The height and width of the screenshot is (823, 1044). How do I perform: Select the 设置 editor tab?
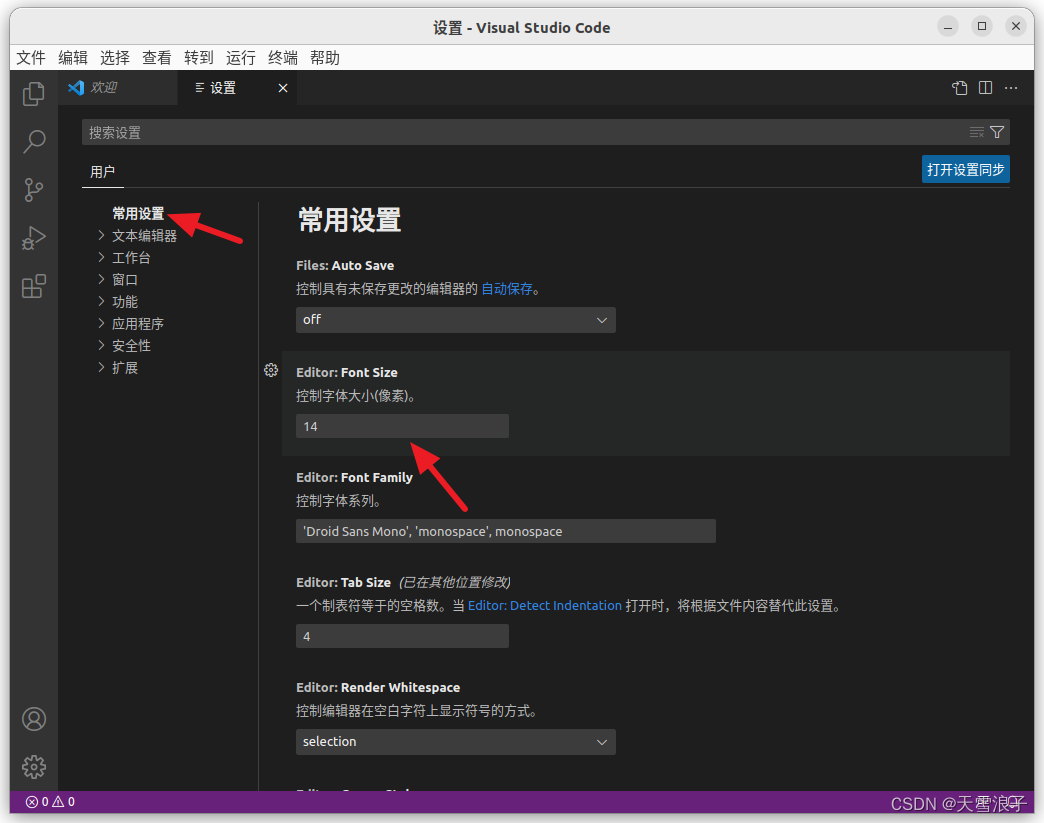[238, 88]
